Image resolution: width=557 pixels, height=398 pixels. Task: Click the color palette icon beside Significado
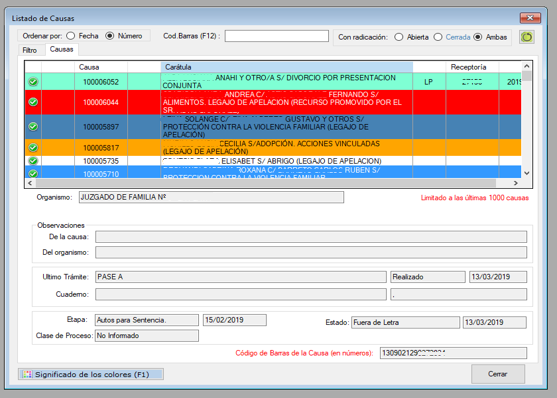point(27,374)
